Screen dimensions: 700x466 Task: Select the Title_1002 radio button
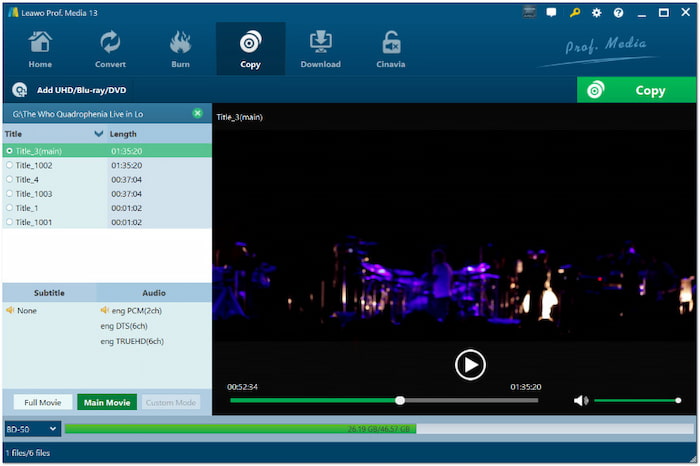(x=10, y=165)
